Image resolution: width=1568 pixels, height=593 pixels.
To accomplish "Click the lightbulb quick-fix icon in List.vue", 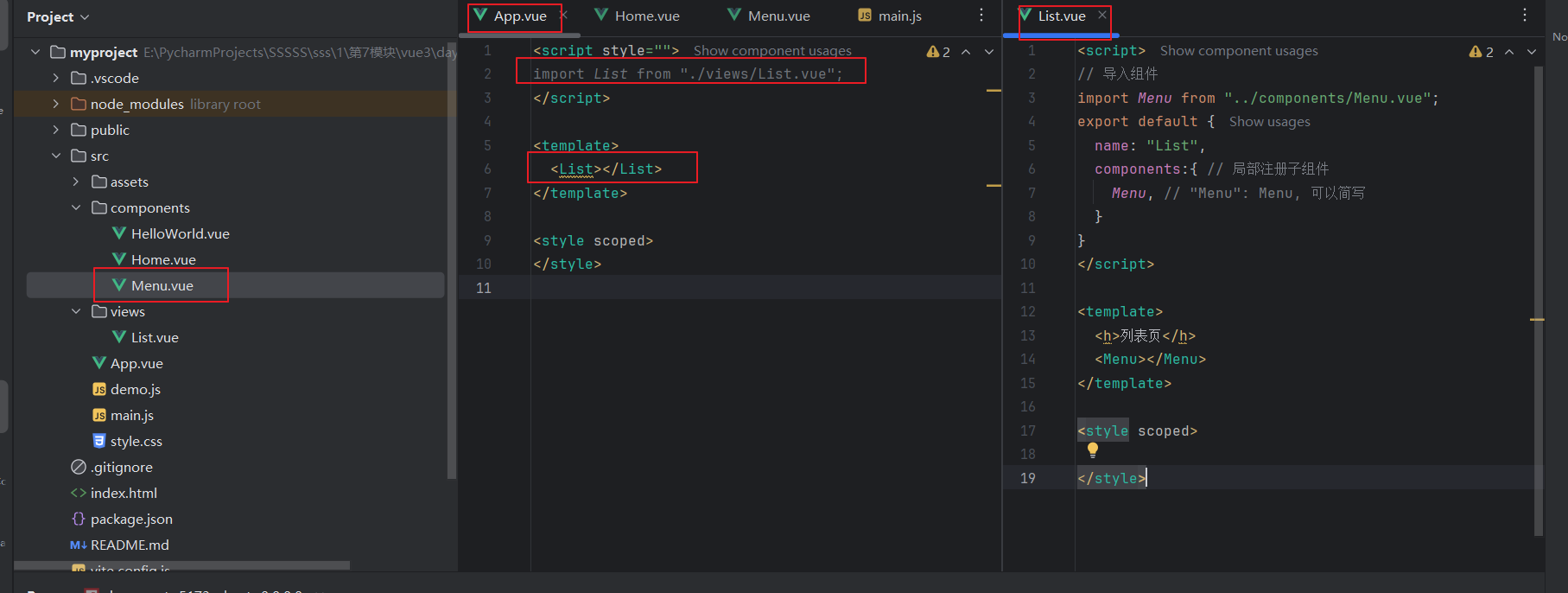I will click(x=1093, y=450).
